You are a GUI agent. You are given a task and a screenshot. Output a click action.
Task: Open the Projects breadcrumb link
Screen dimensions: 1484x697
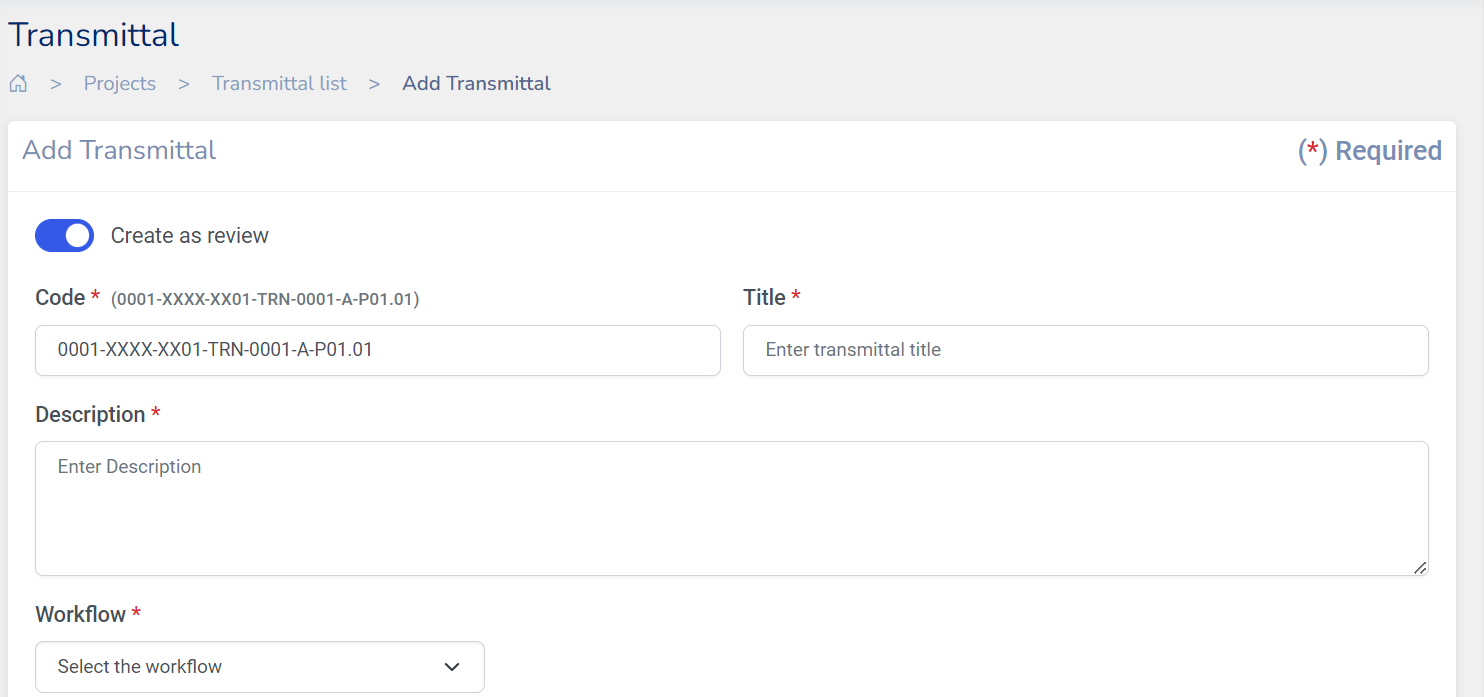[x=120, y=84]
